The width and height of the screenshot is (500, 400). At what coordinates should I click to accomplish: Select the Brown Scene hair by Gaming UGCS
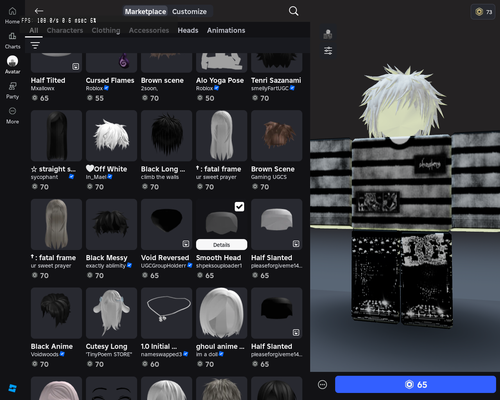coord(277,136)
